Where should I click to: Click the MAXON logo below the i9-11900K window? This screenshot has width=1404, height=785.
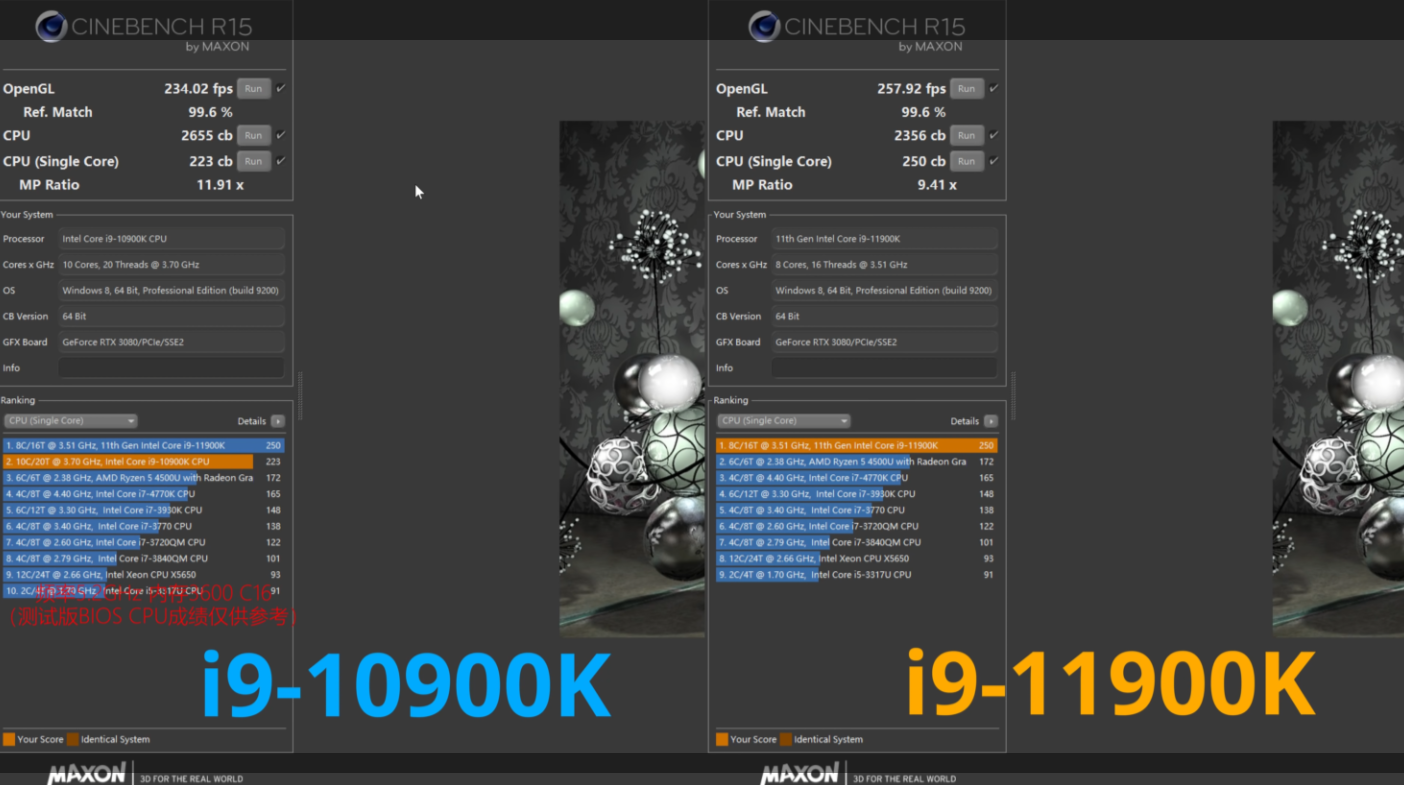point(800,773)
